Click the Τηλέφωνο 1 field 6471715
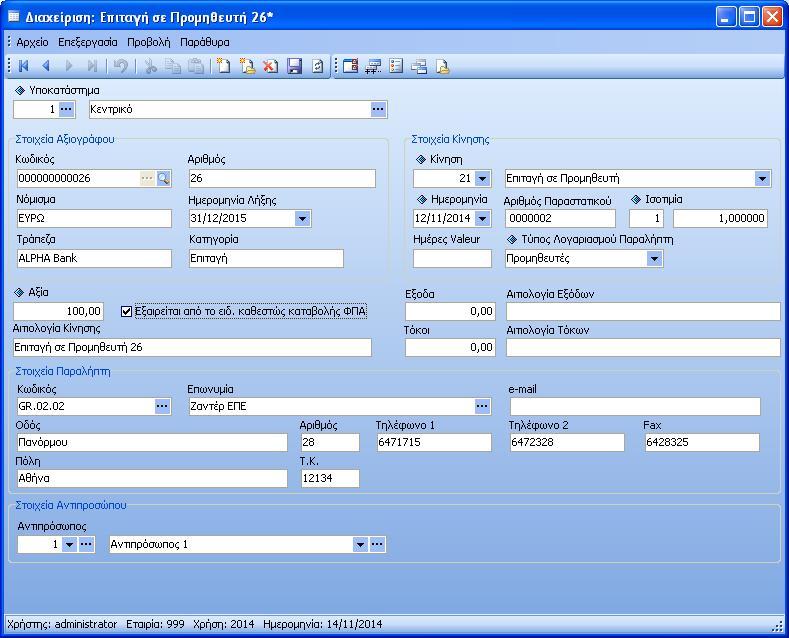The width and height of the screenshot is (789, 638). point(434,442)
